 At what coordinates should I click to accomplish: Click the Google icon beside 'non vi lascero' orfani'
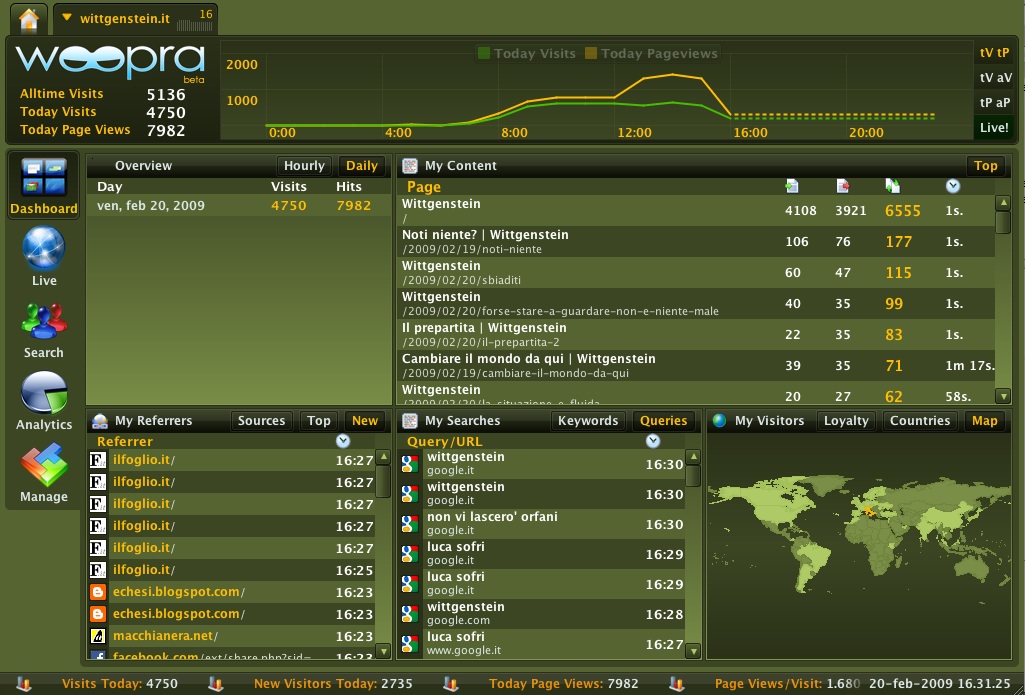[x=410, y=524]
